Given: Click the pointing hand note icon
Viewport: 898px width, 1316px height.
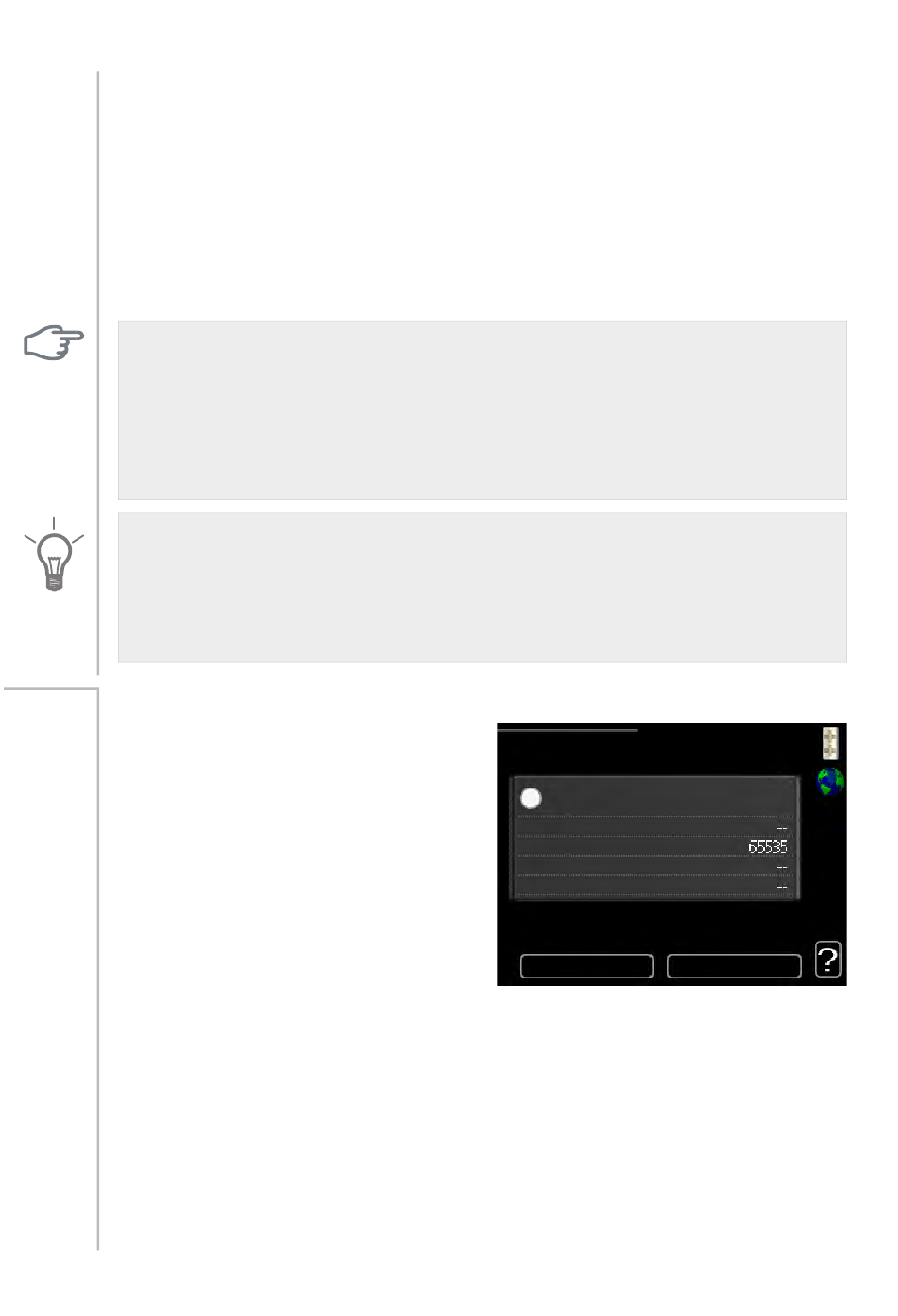Looking at the screenshot, I should [54, 342].
